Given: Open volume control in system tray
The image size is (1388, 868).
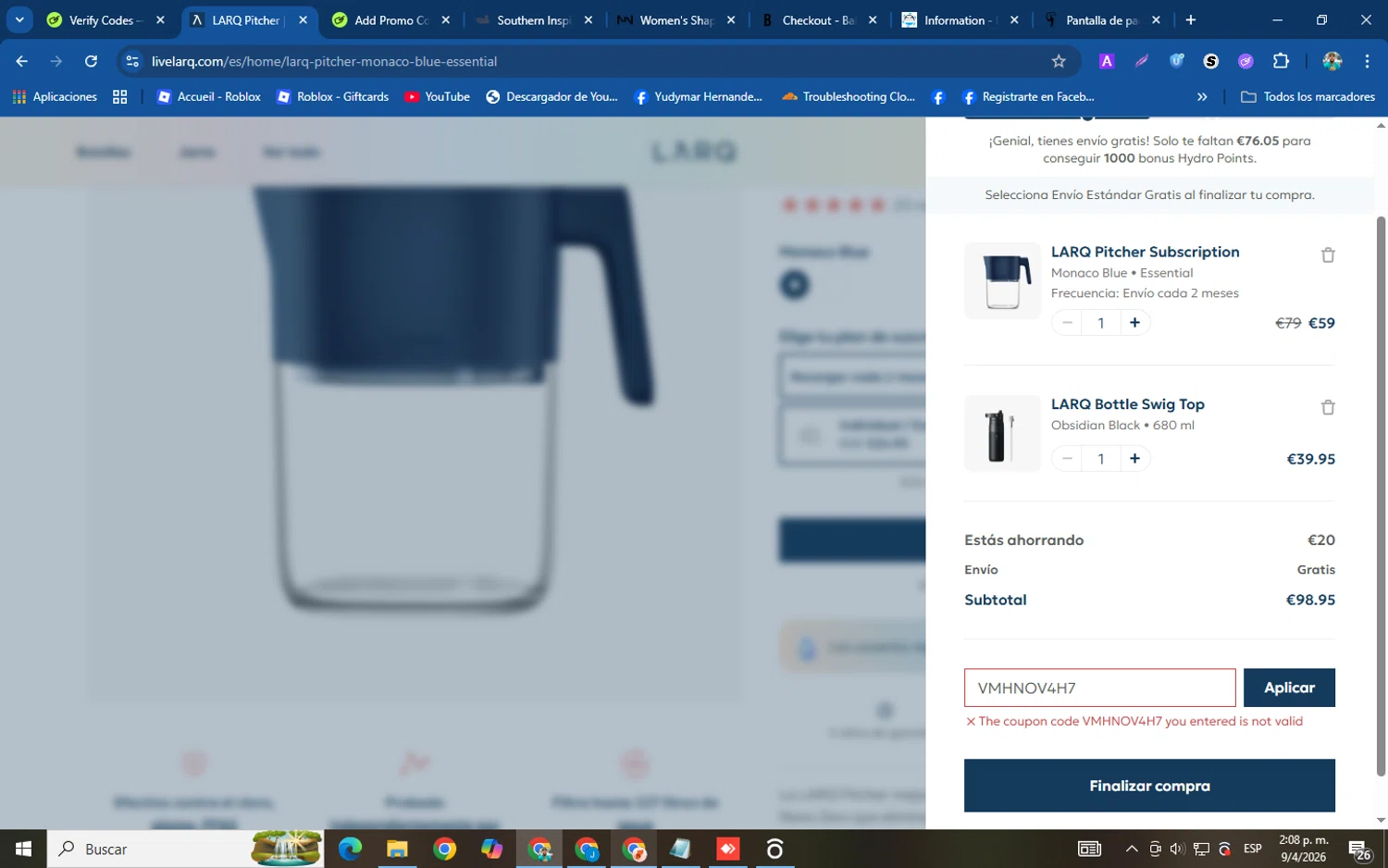Looking at the screenshot, I should click(x=1176, y=849).
